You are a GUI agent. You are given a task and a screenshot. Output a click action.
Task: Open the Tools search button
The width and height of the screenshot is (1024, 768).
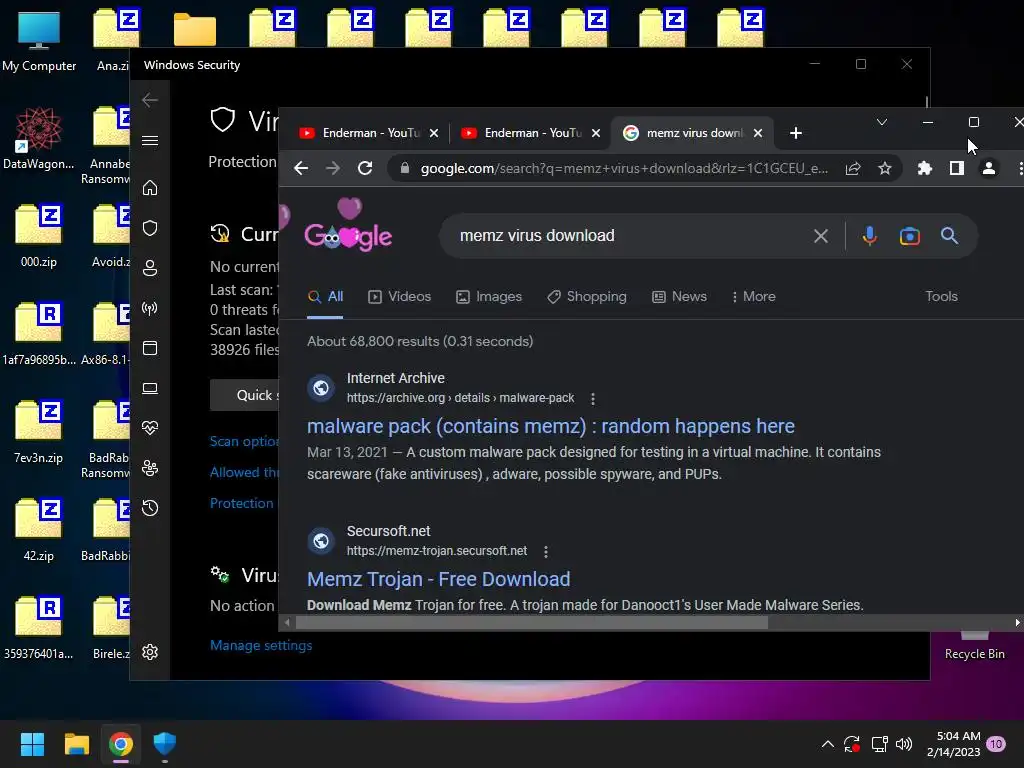(x=941, y=296)
